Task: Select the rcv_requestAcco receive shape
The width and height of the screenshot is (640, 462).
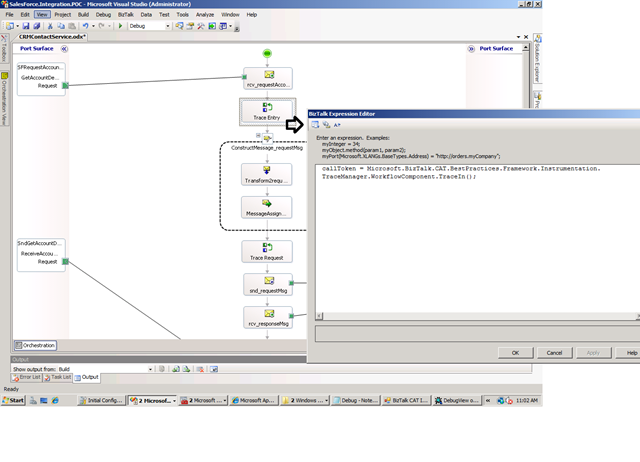Action: click(x=268, y=78)
